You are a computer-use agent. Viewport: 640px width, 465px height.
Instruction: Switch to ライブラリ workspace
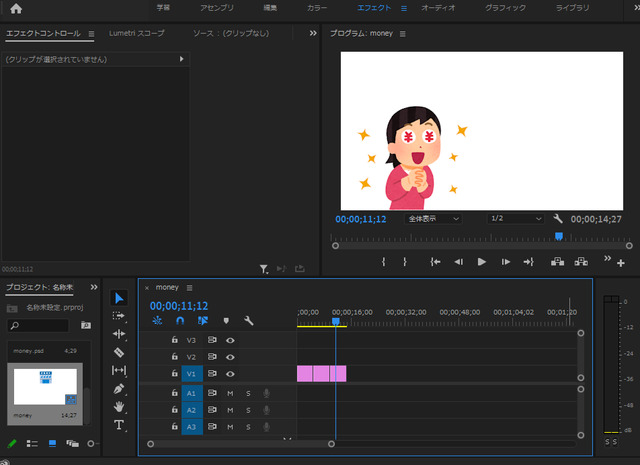click(572, 8)
